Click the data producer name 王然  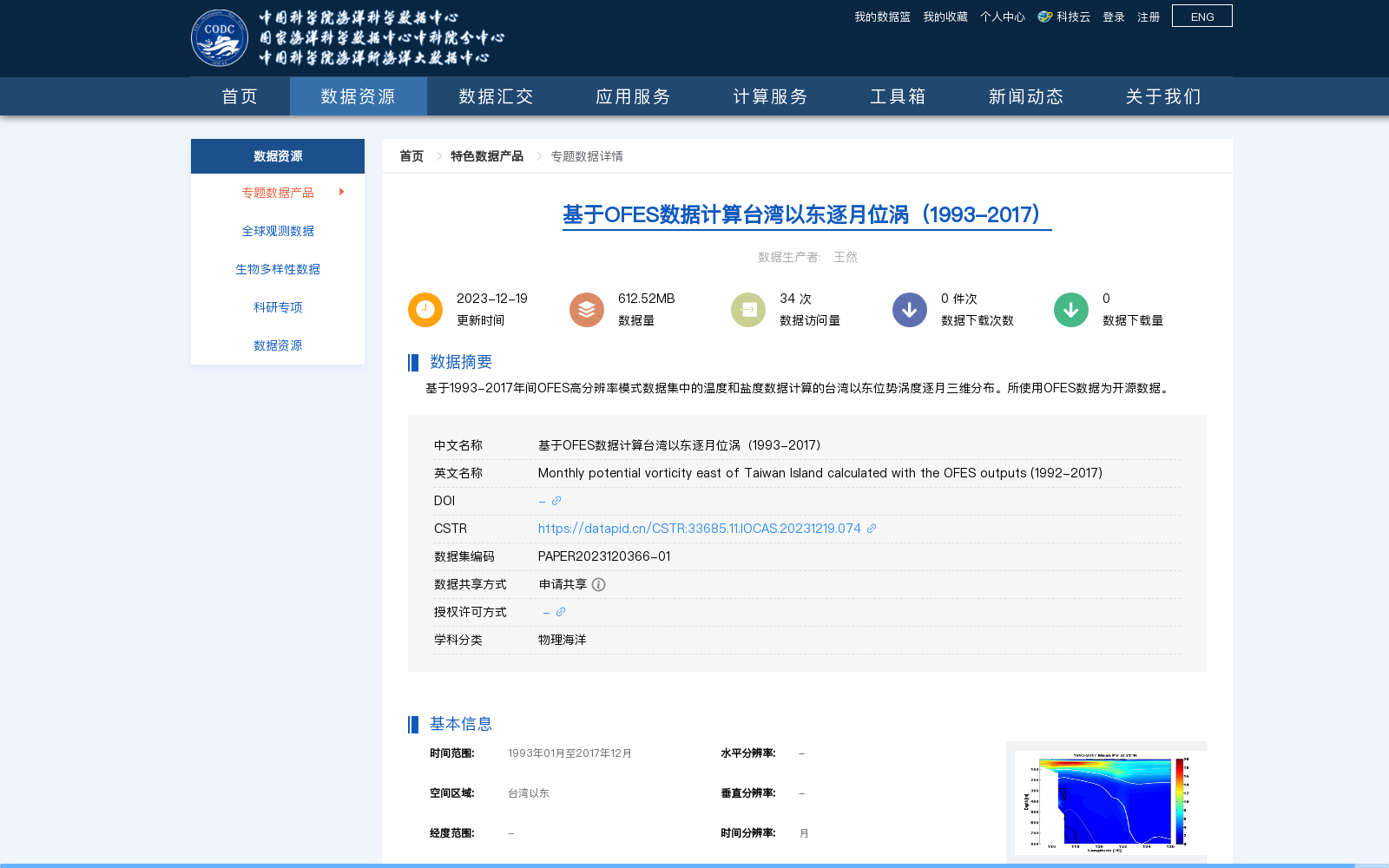[x=846, y=257]
